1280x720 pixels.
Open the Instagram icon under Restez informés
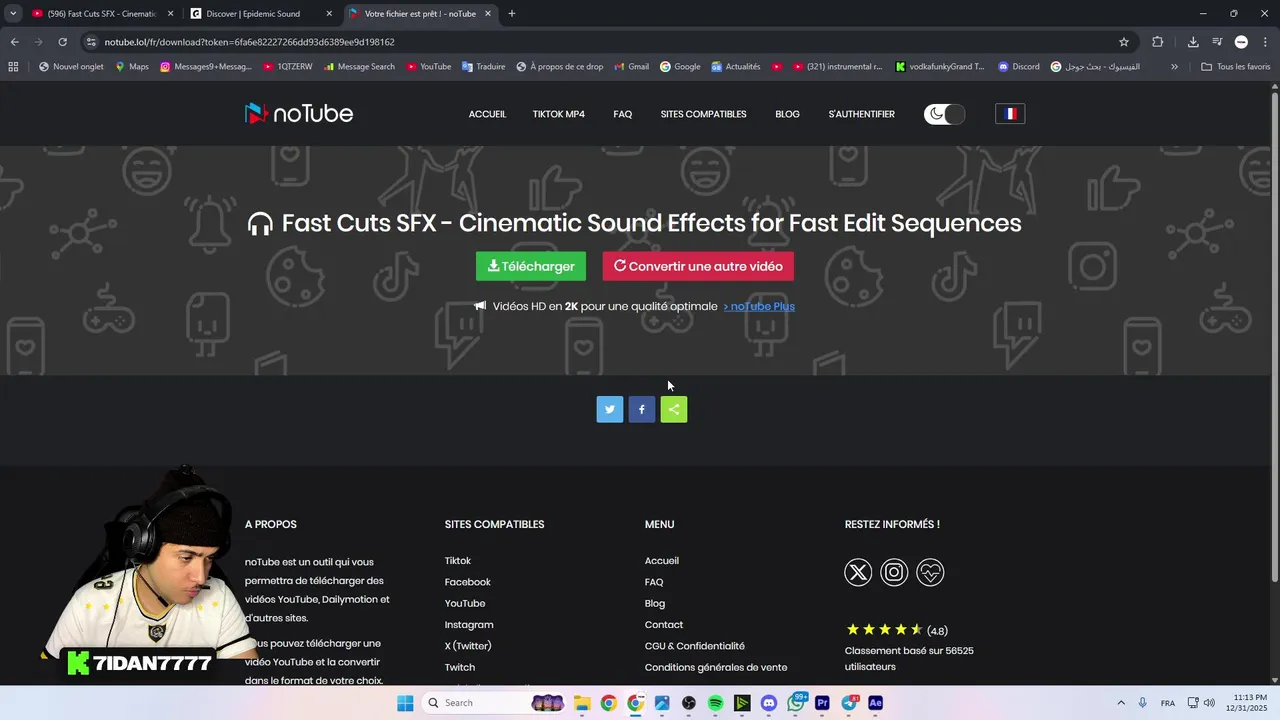tap(894, 572)
